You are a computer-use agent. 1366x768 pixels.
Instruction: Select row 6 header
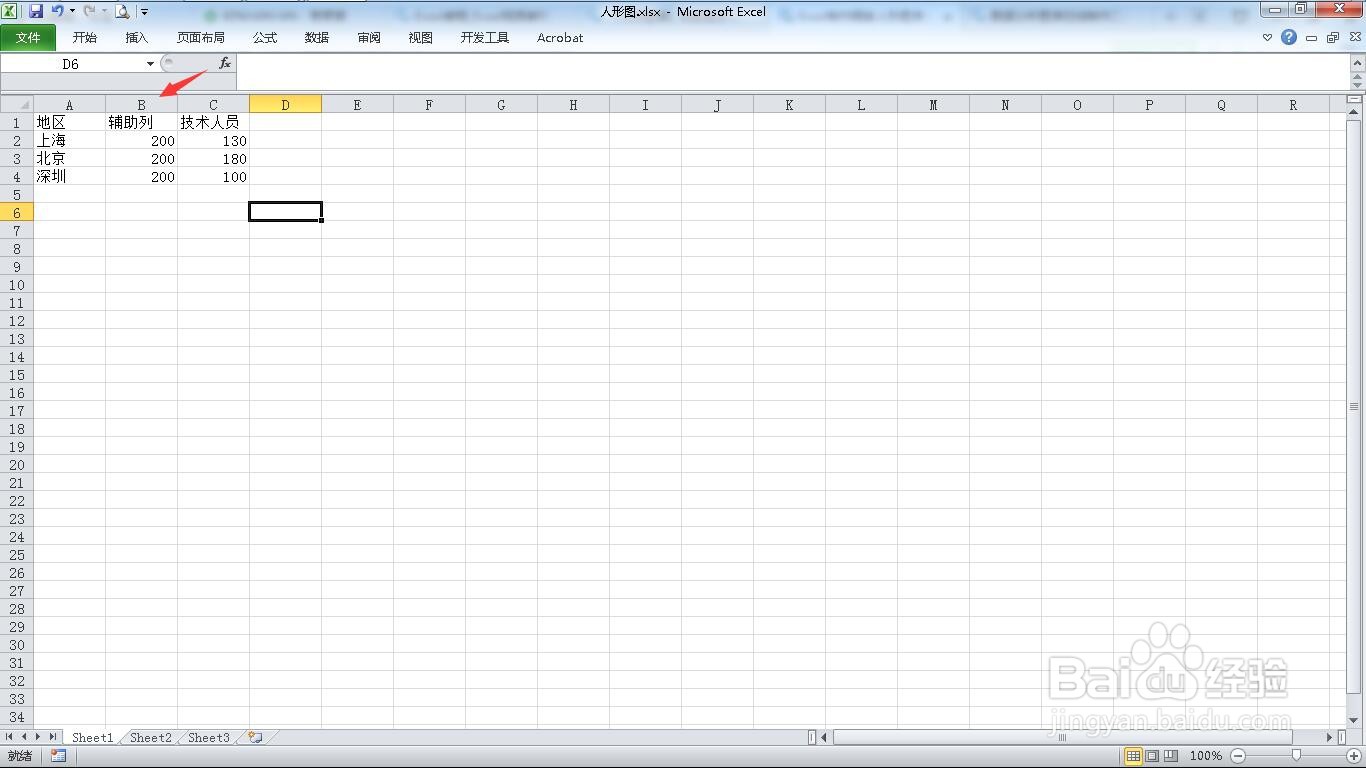[17, 212]
